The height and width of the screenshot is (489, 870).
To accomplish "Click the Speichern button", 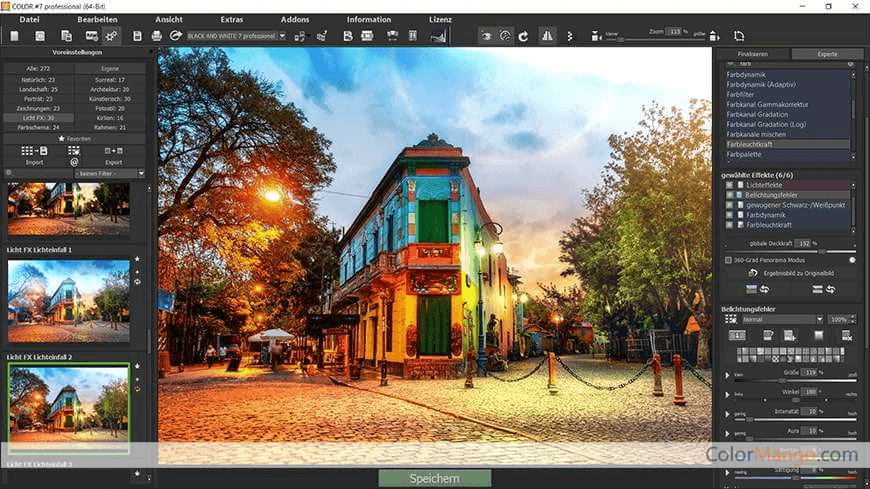I will 434,479.
